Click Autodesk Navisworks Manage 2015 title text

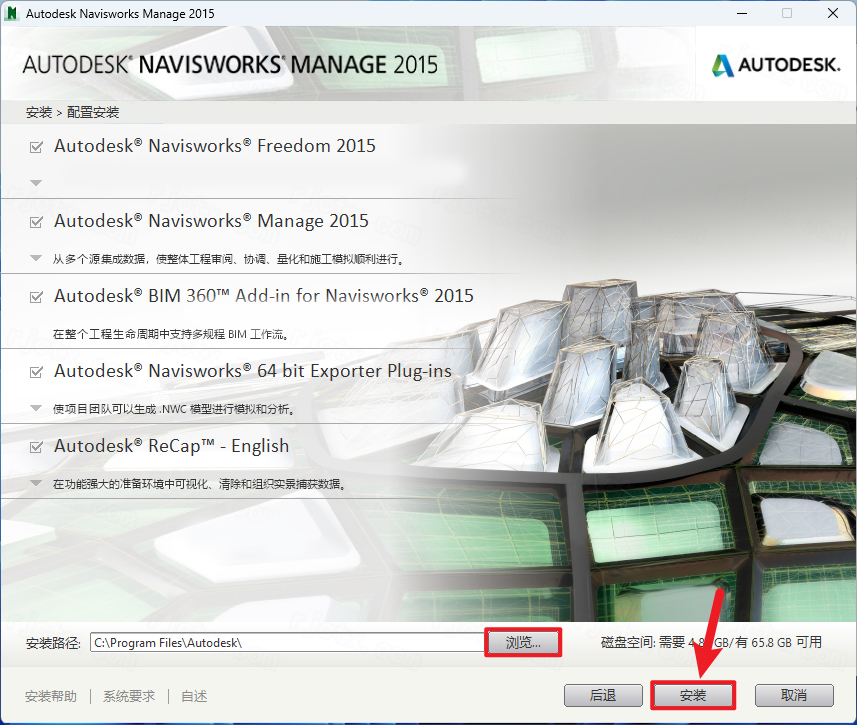pos(211,221)
